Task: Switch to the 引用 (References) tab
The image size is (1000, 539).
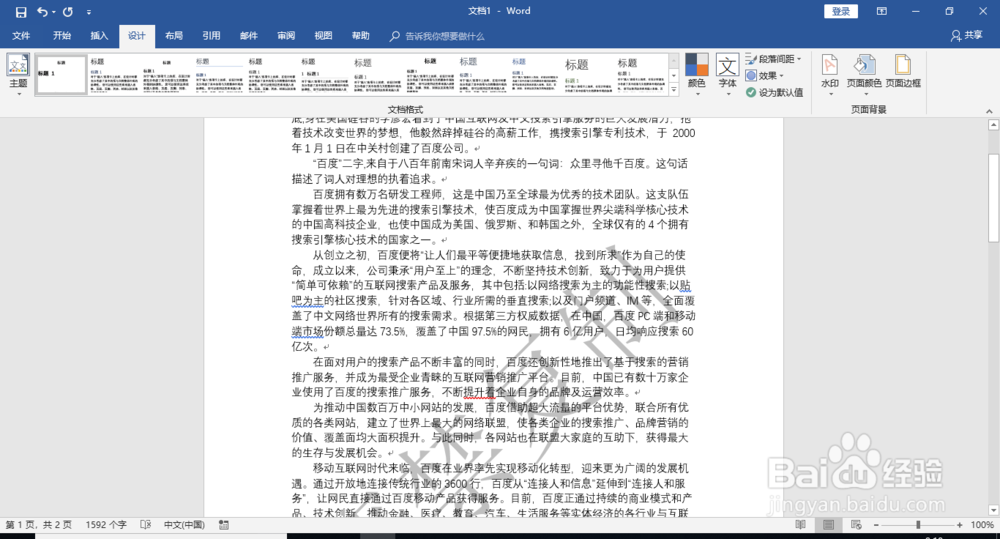Action: point(211,36)
